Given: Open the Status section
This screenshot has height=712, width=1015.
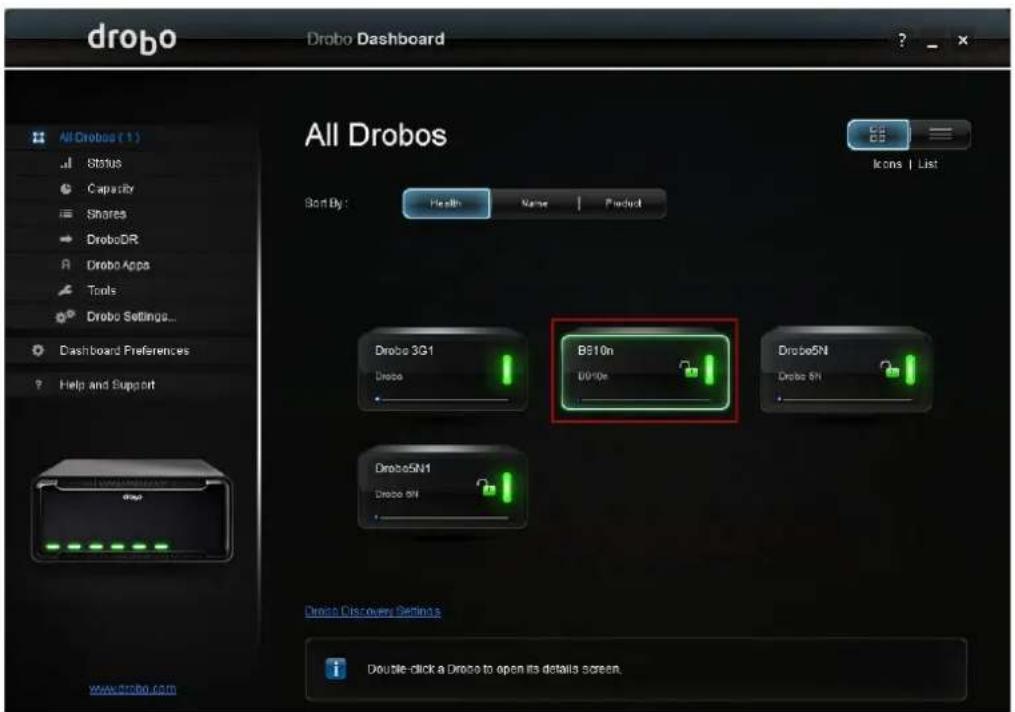Looking at the screenshot, I should click(x=104, y=163).
